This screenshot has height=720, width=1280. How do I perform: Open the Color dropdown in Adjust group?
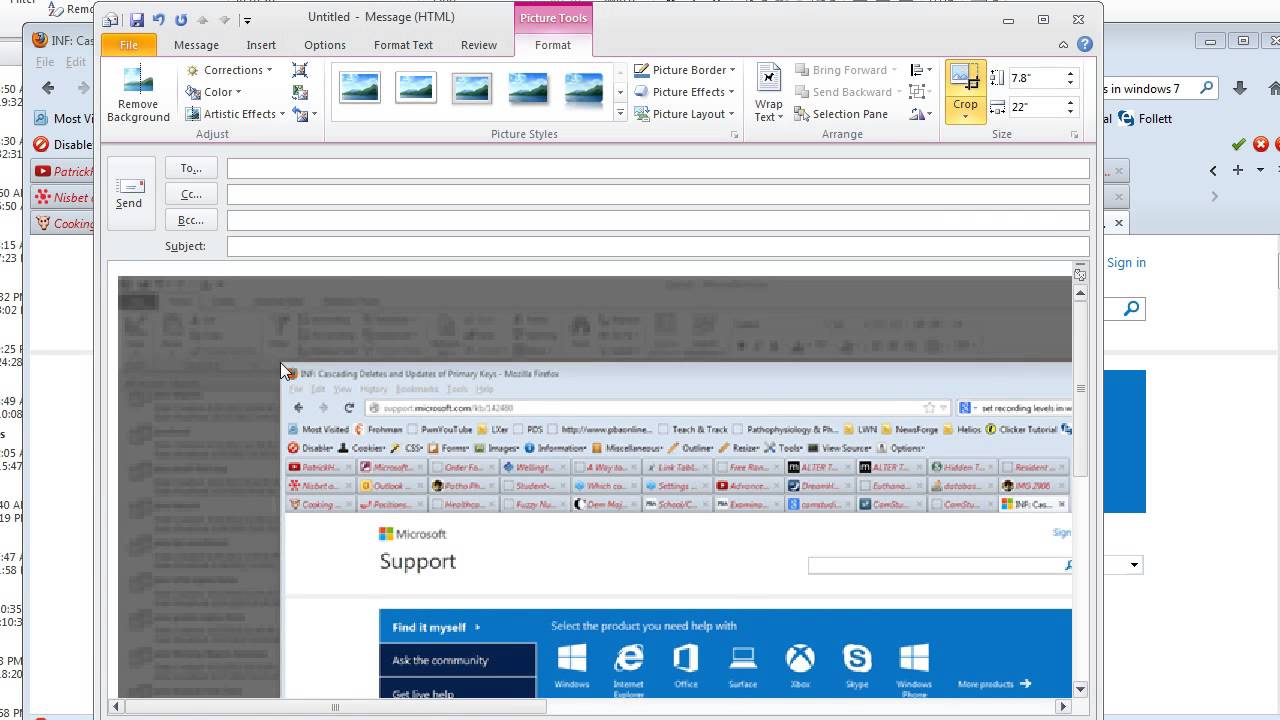214,92
